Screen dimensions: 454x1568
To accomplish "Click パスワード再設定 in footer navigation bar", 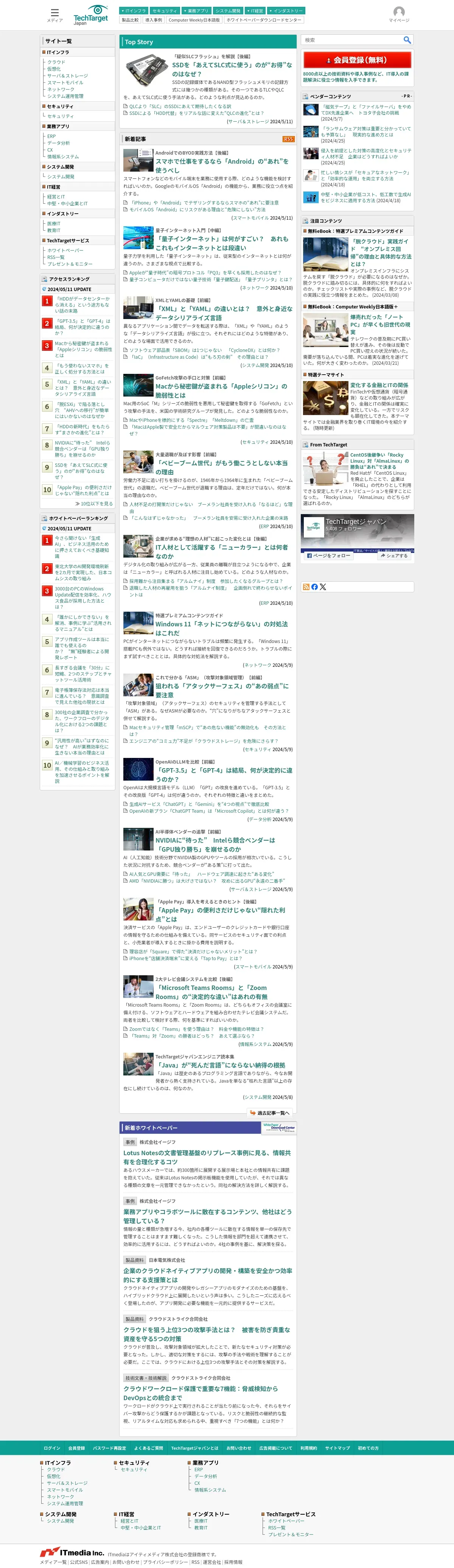I will tap(109, 1448).
